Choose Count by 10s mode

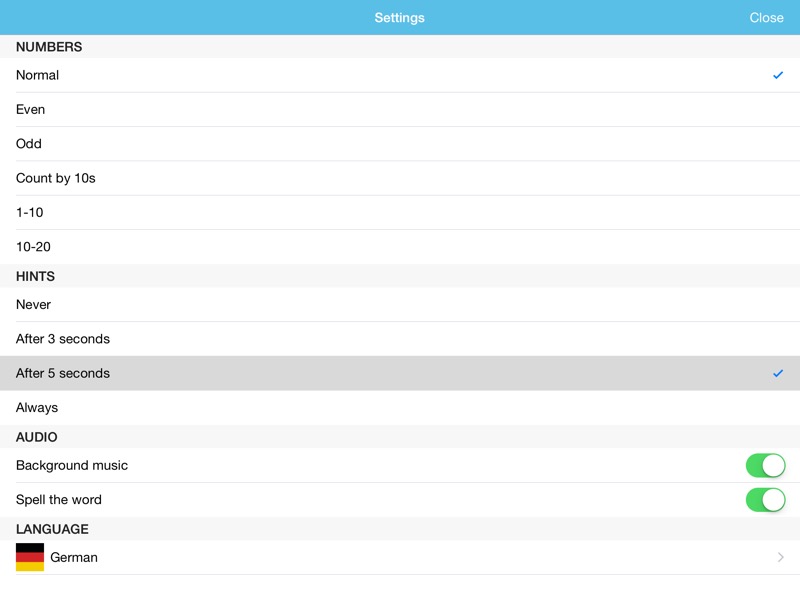56,178
